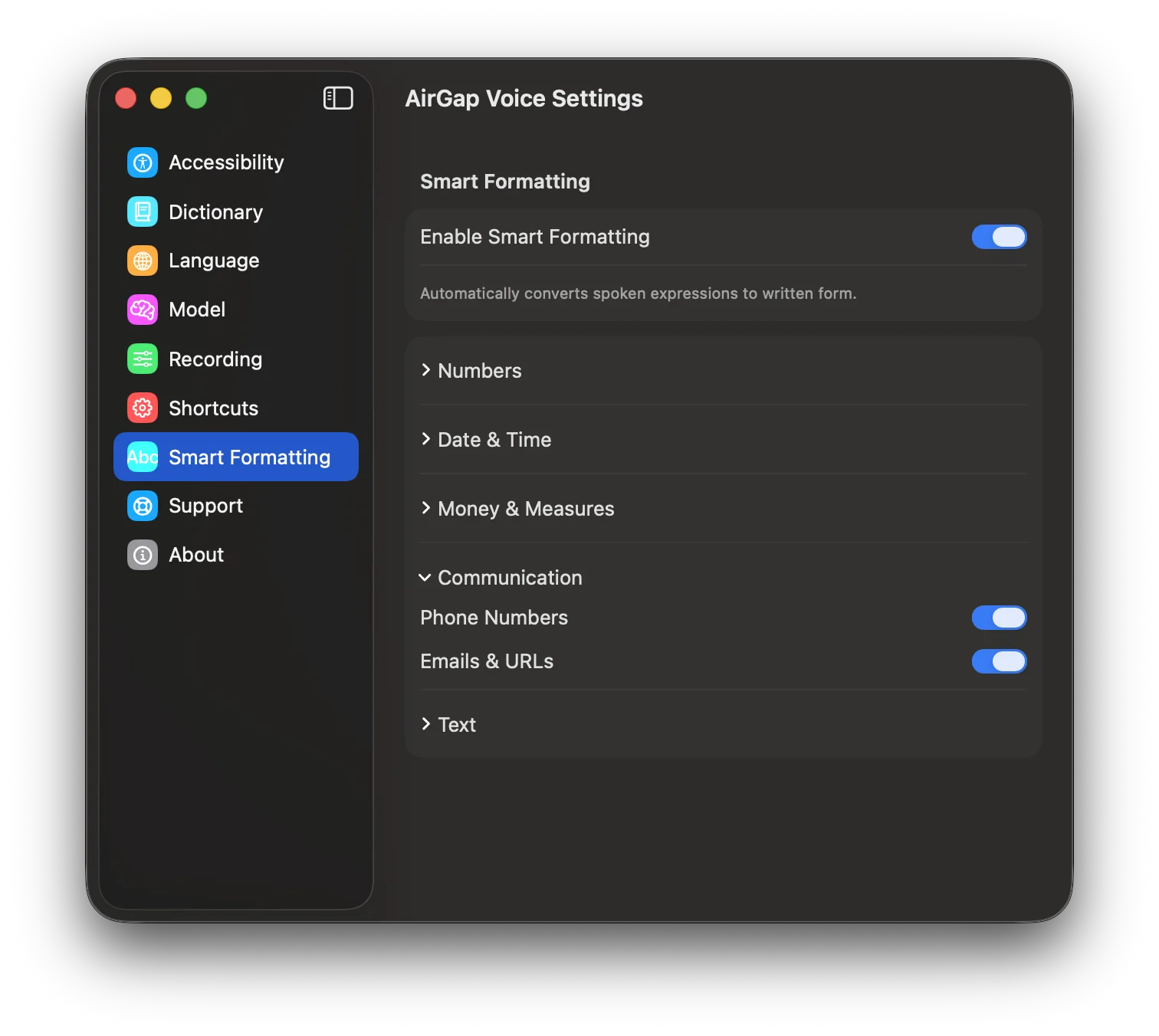This screenshot has width=1159, height=1036.
Task: Expand the Numbers section chevron
Action: [425, 370]
